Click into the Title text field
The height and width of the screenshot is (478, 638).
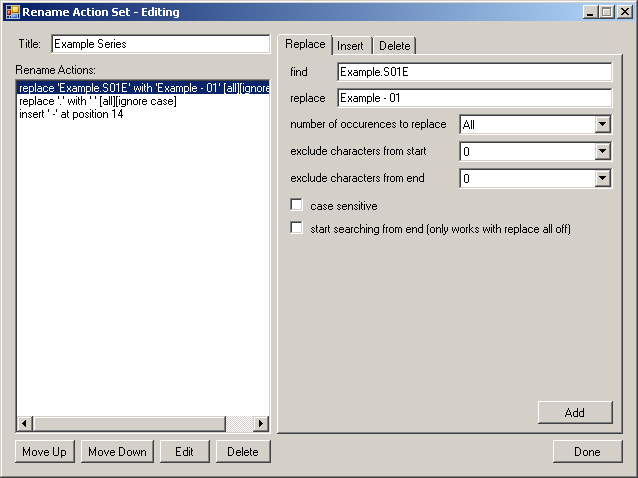[x=160, y=44]
